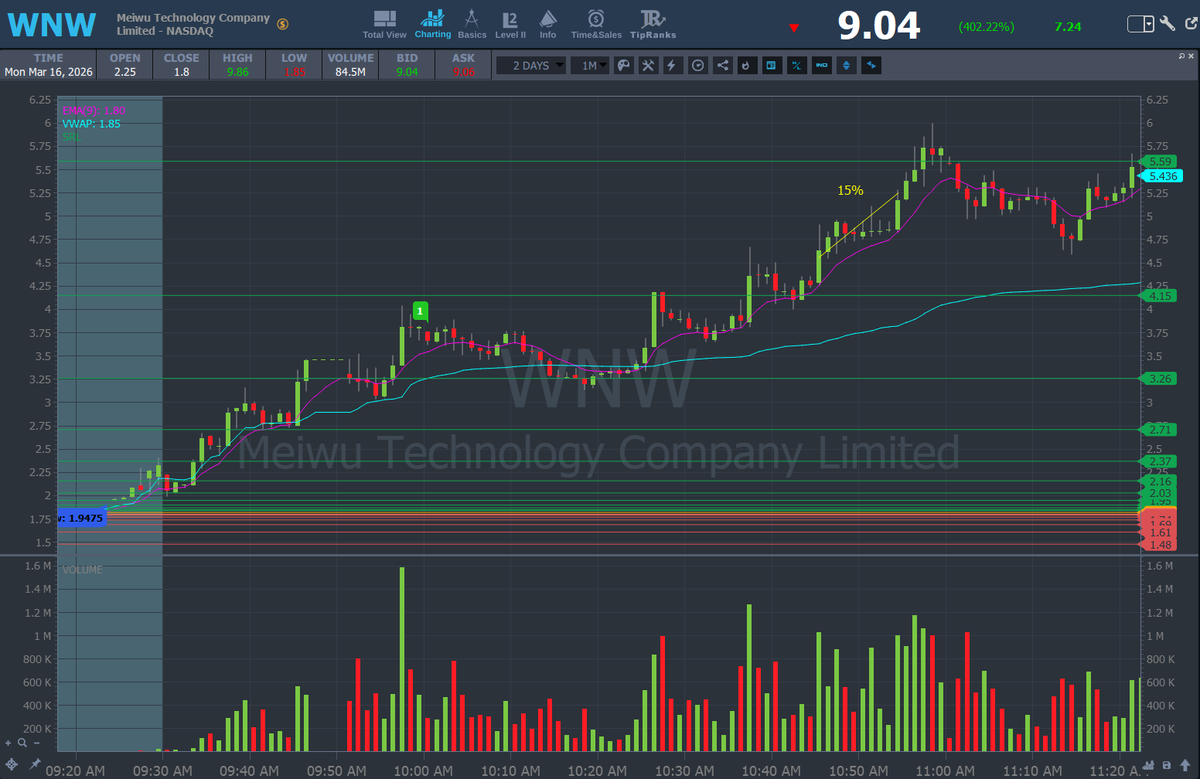Click the red 1.61 level tag

point(1159,532)
